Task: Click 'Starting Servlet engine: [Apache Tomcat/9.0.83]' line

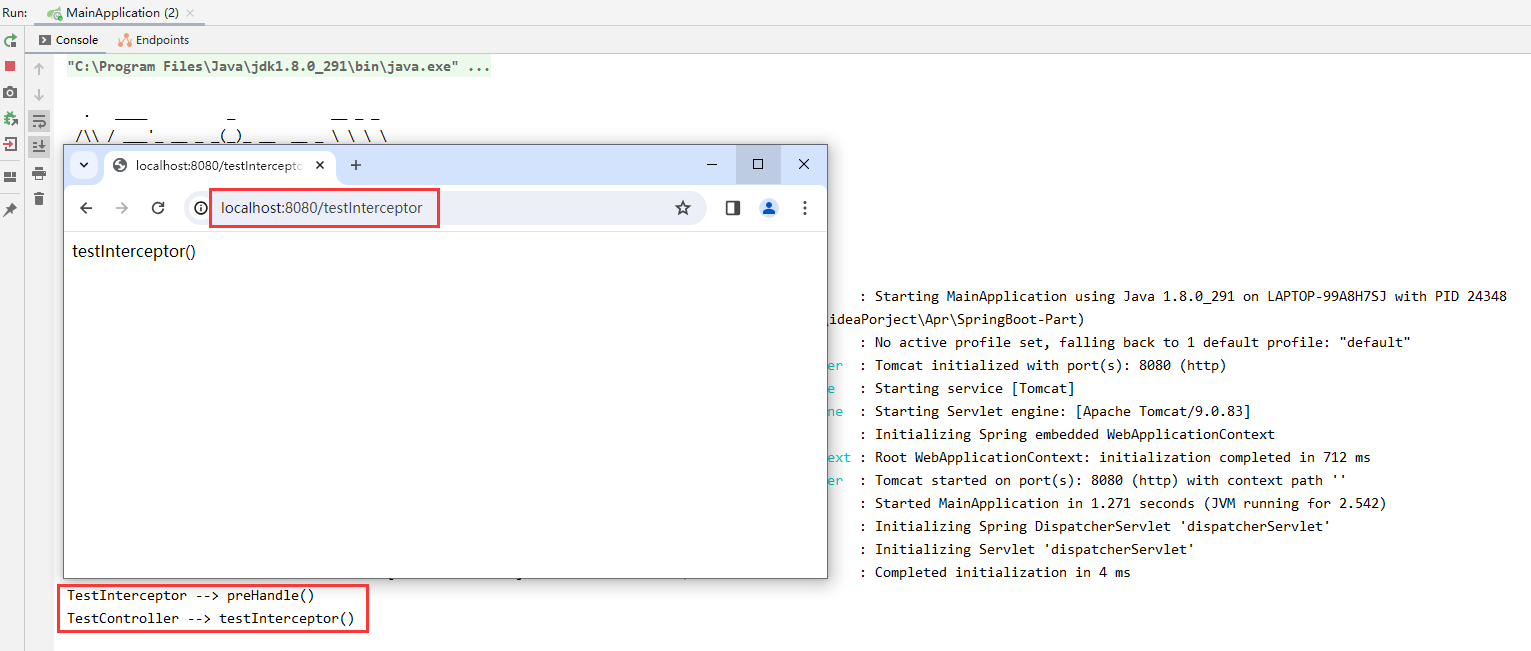Action: point(1062,412)
